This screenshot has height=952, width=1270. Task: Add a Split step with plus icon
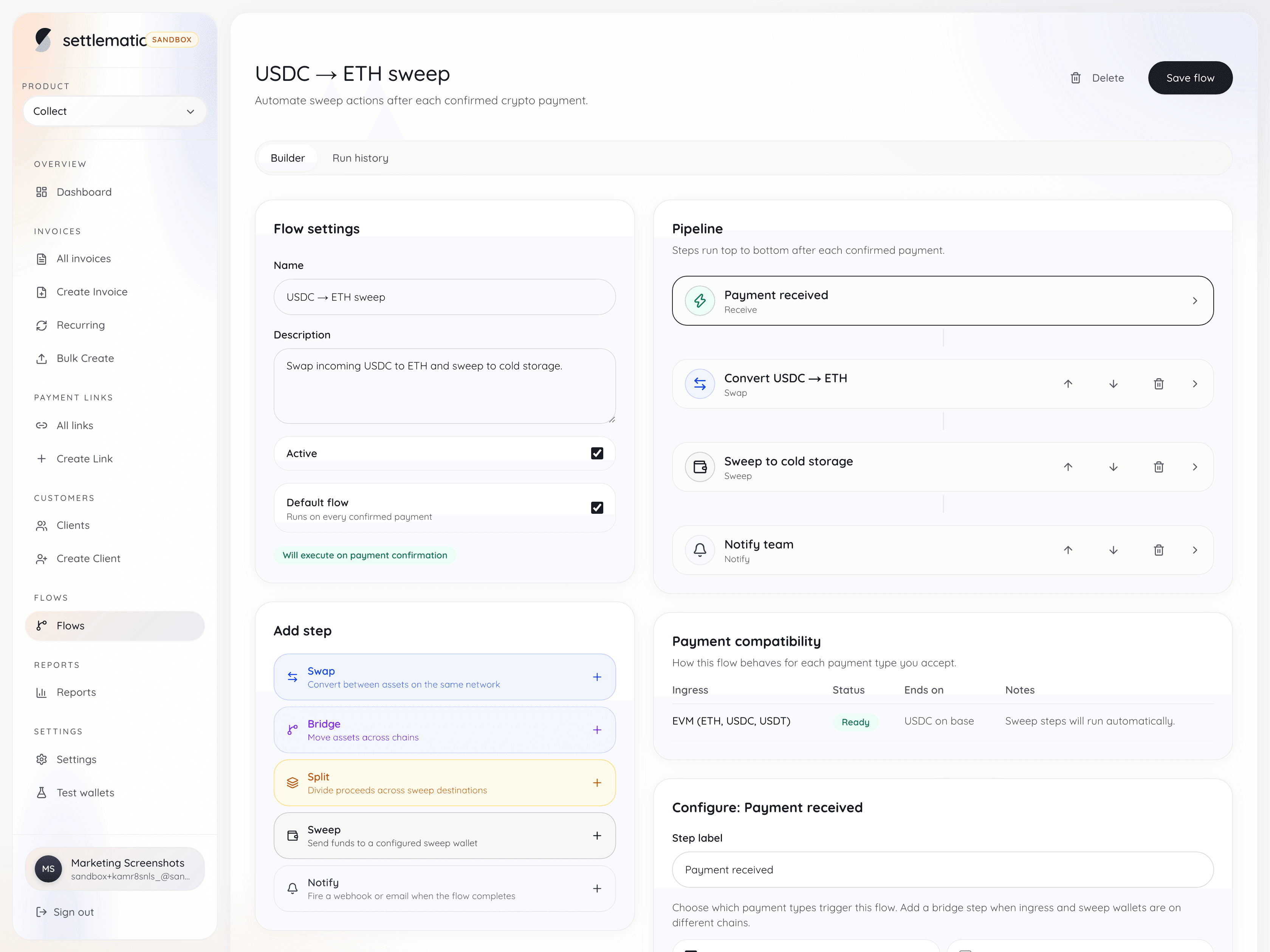point(597,783)
